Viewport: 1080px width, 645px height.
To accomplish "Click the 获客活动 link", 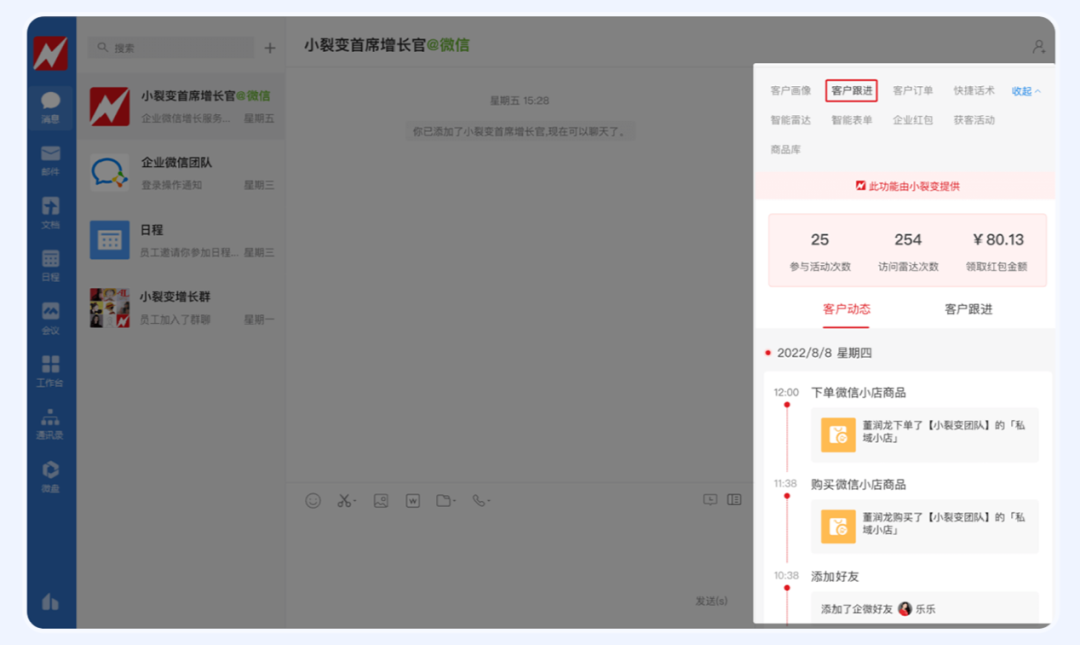I will pos(977,120).
